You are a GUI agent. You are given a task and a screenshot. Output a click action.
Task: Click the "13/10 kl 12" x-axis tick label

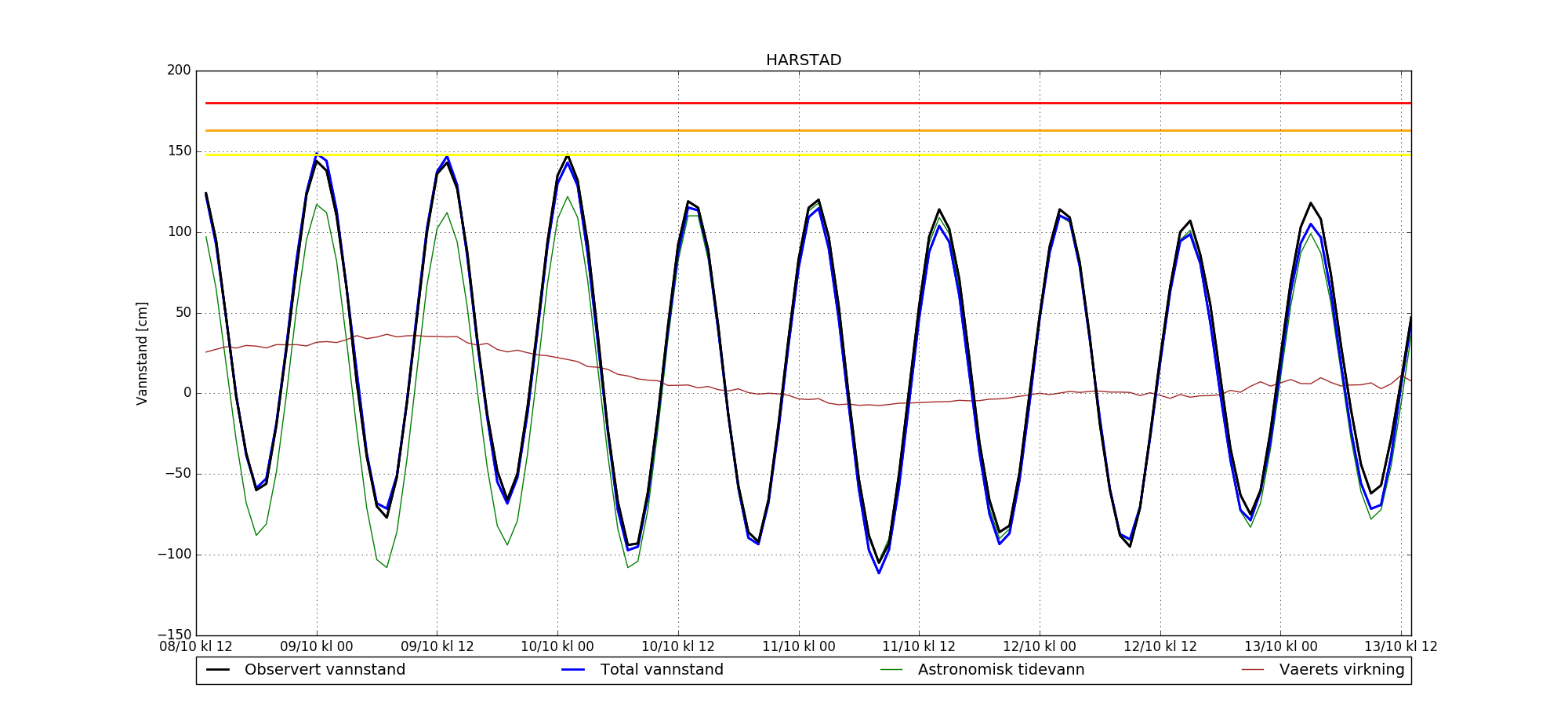click(1401, 647)
